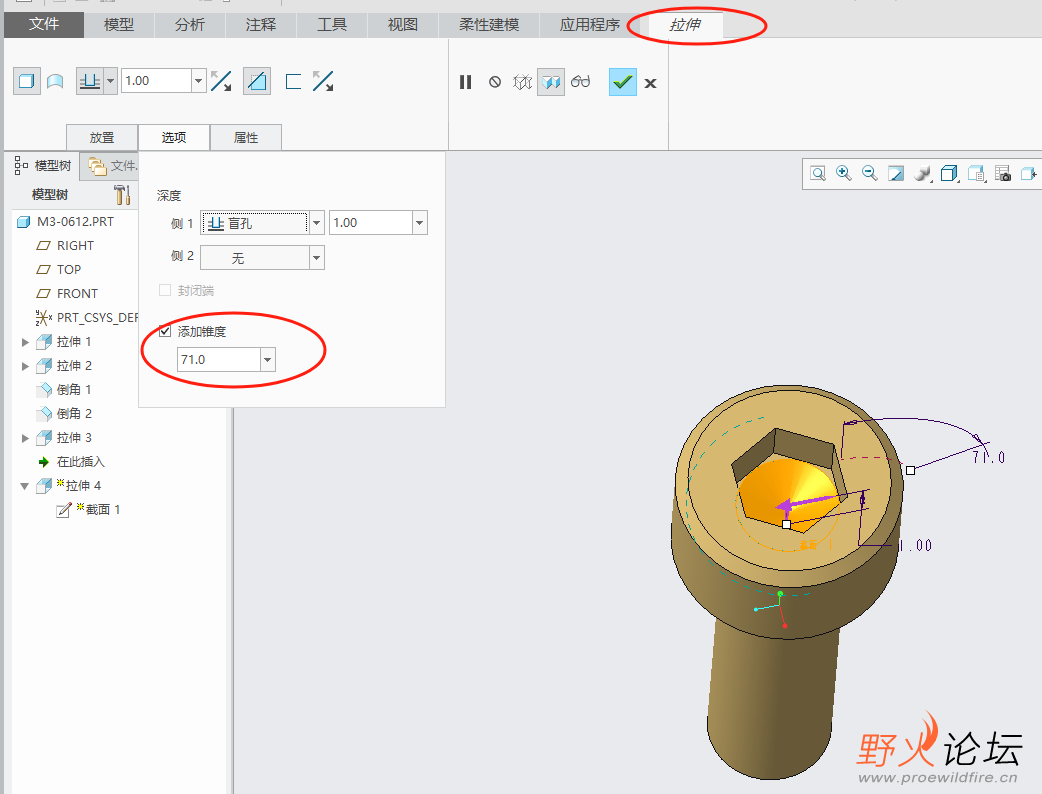Toggle the 封闭端 capped ends checkbox

(165, 290)
